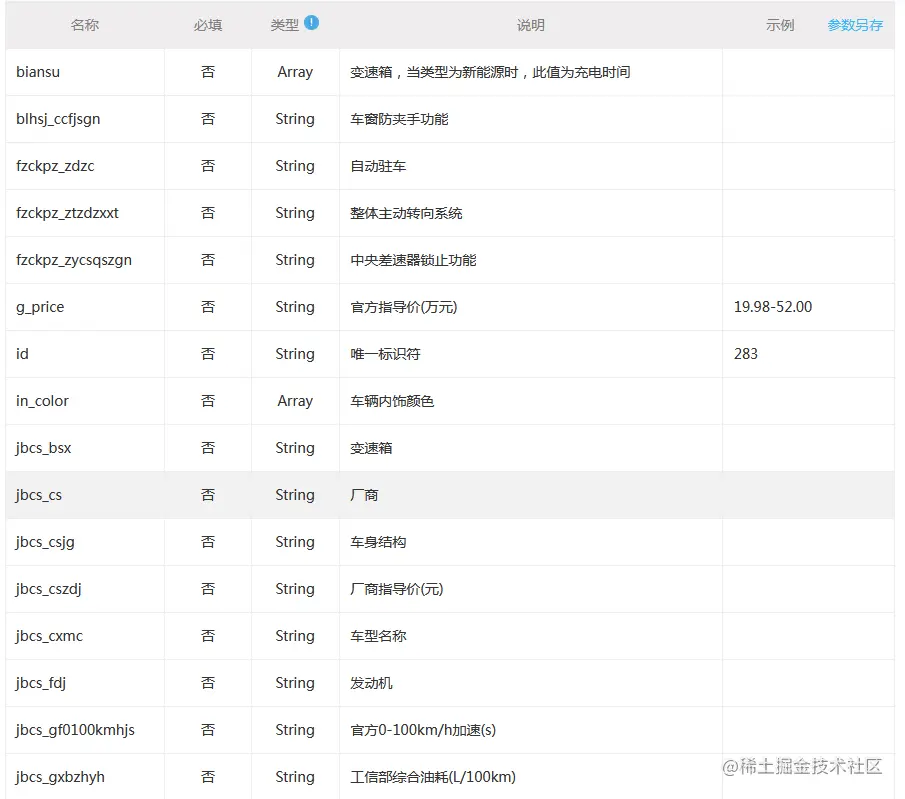Click String type in g_price row
This screenshot has height=799, width=905.
[295, 307]
